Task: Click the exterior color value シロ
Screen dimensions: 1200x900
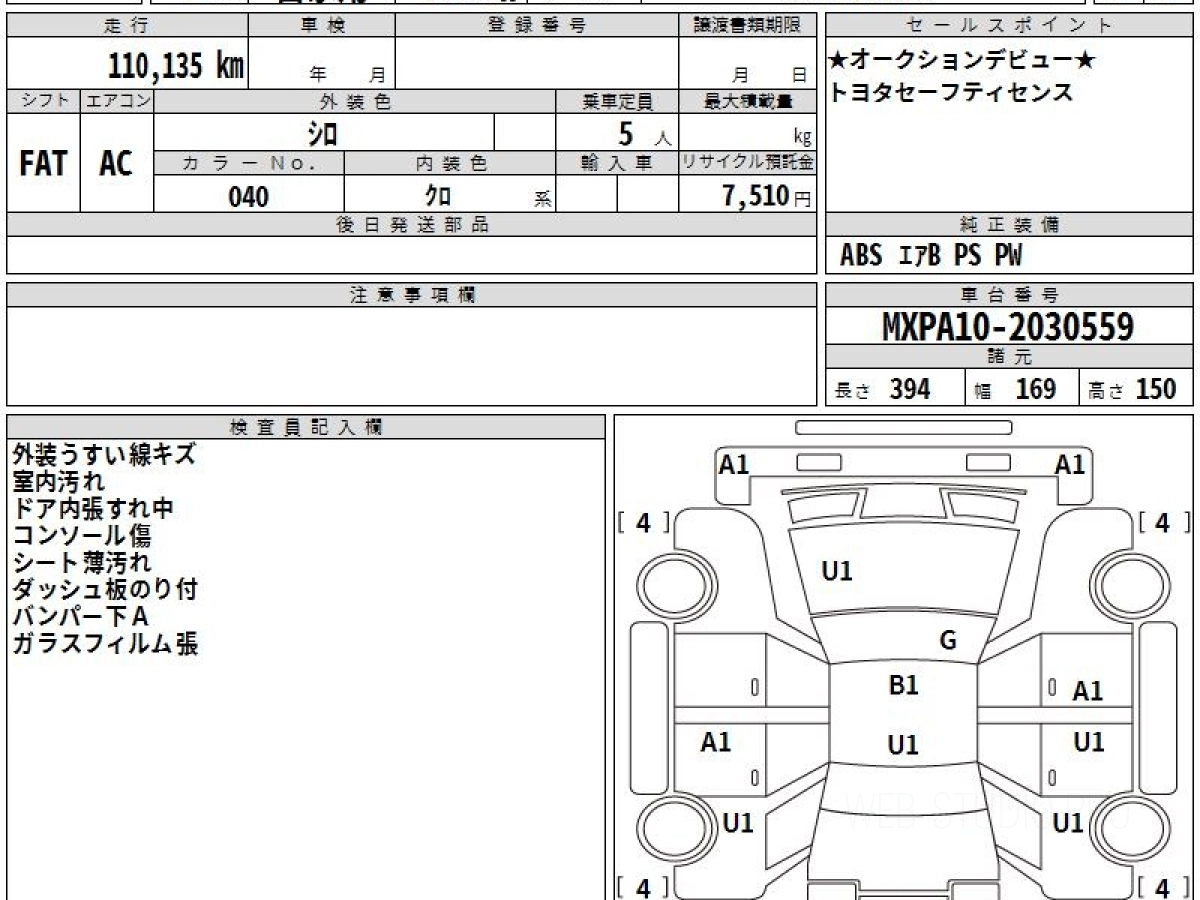Action: coord(322,132)
